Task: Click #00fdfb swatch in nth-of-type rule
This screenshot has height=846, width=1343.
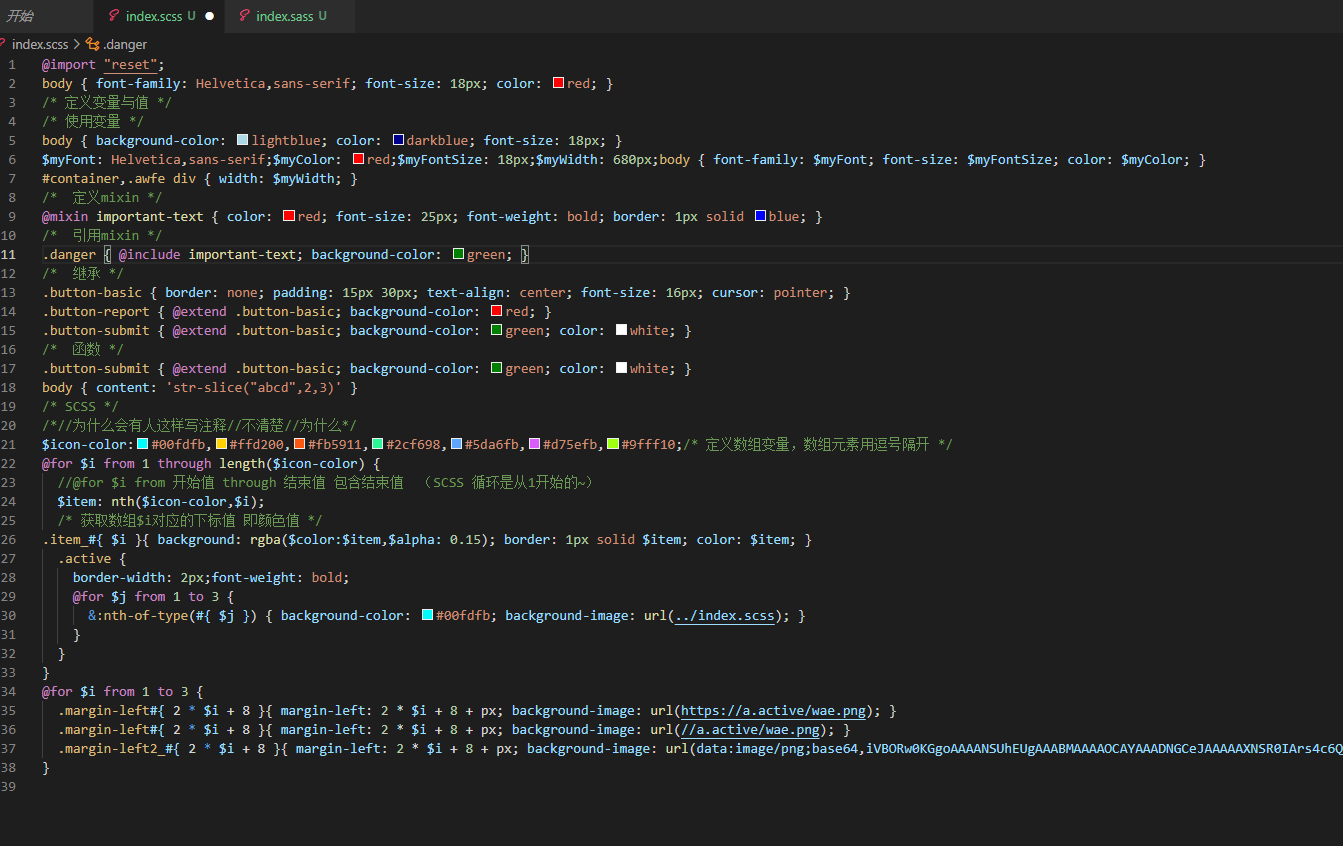Action: click(x=428, y=616)
